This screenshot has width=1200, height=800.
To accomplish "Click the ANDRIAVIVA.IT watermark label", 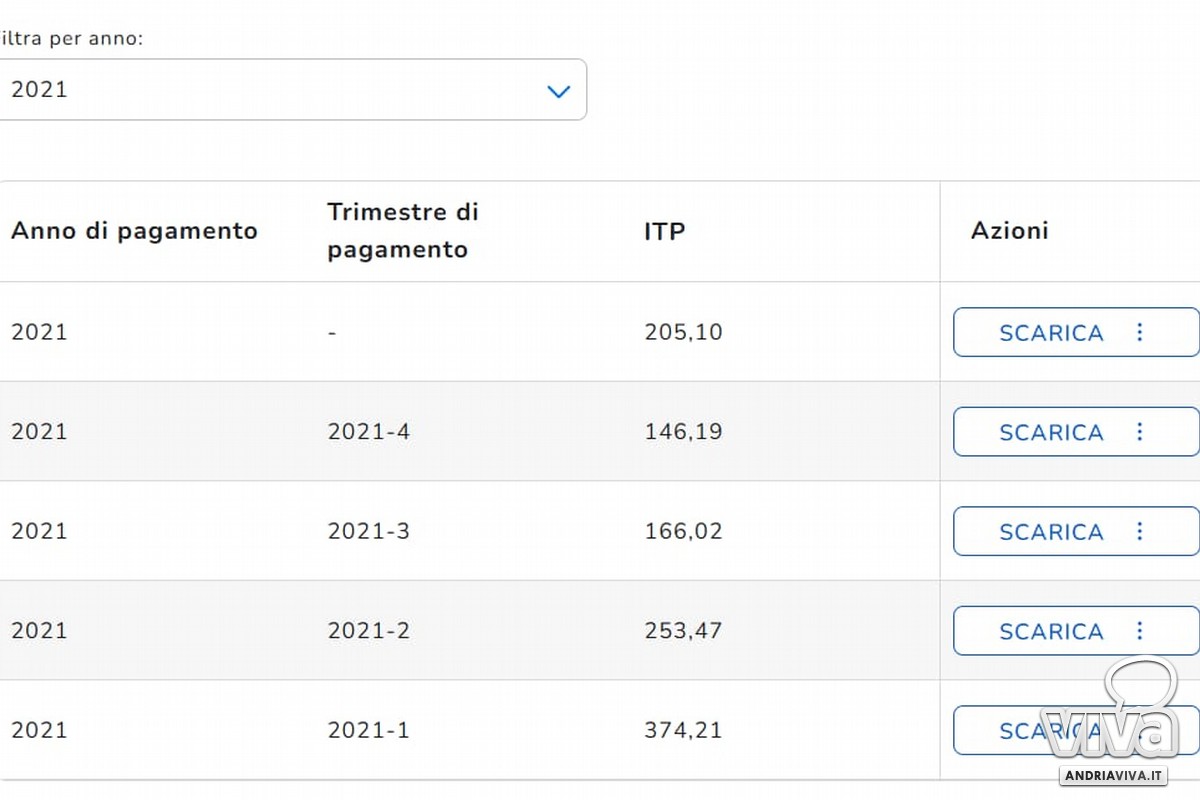I will [1114, 774].
